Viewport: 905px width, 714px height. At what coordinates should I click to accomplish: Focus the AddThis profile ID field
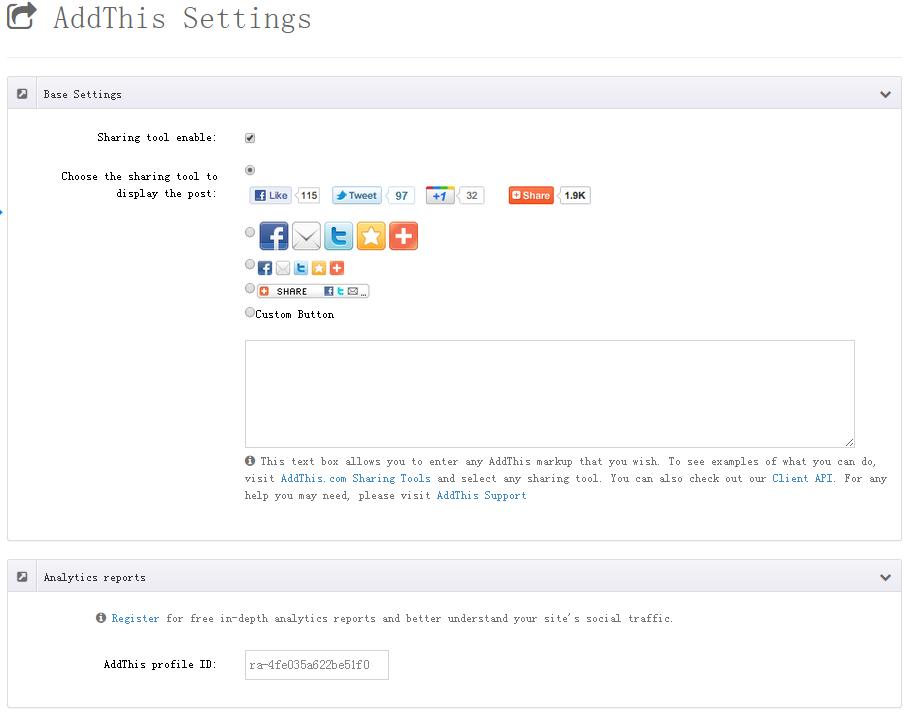(317, 665)
